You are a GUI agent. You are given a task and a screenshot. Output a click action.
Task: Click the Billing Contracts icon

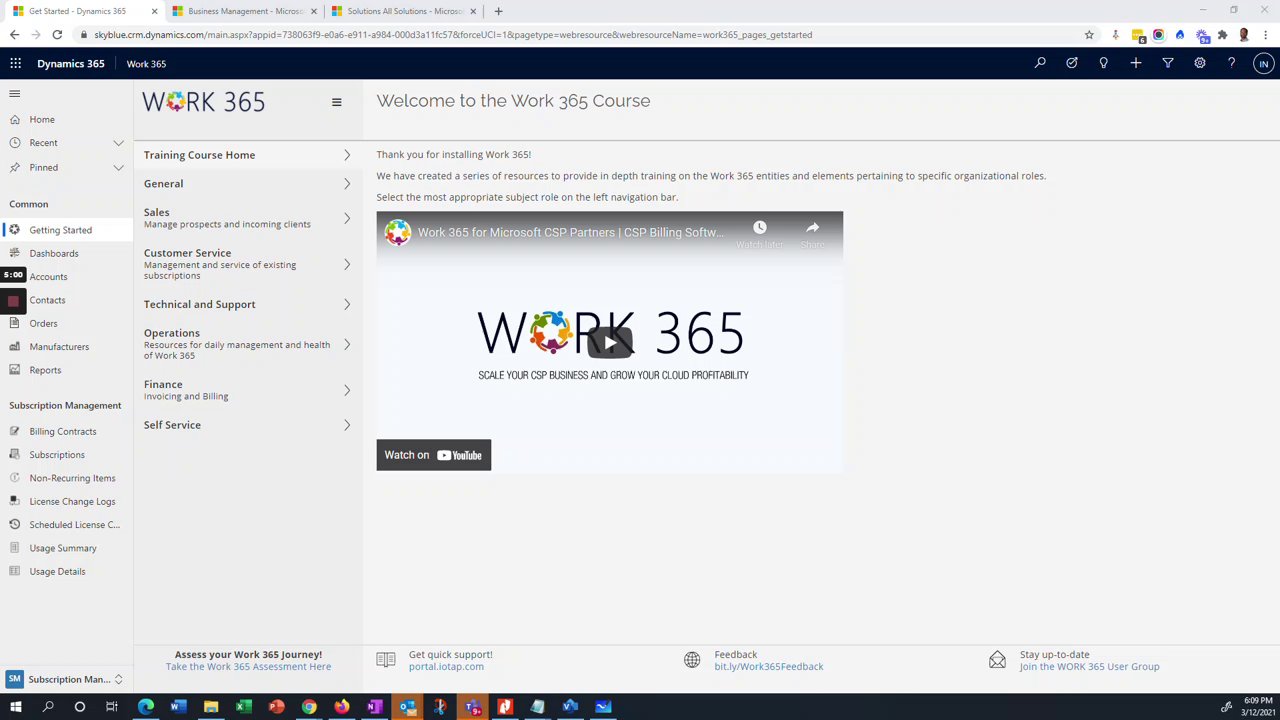15,431
